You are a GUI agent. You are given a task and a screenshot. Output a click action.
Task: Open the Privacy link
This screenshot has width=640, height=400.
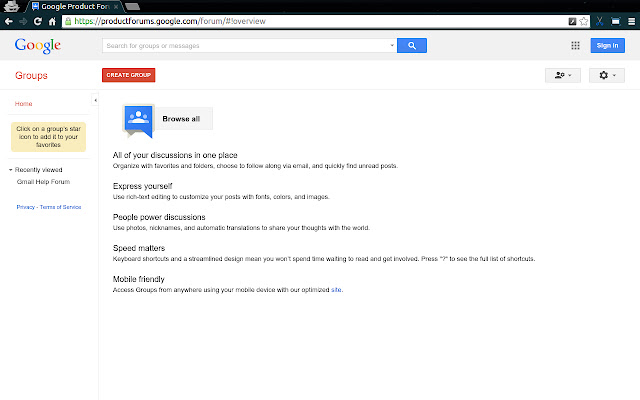26,207
